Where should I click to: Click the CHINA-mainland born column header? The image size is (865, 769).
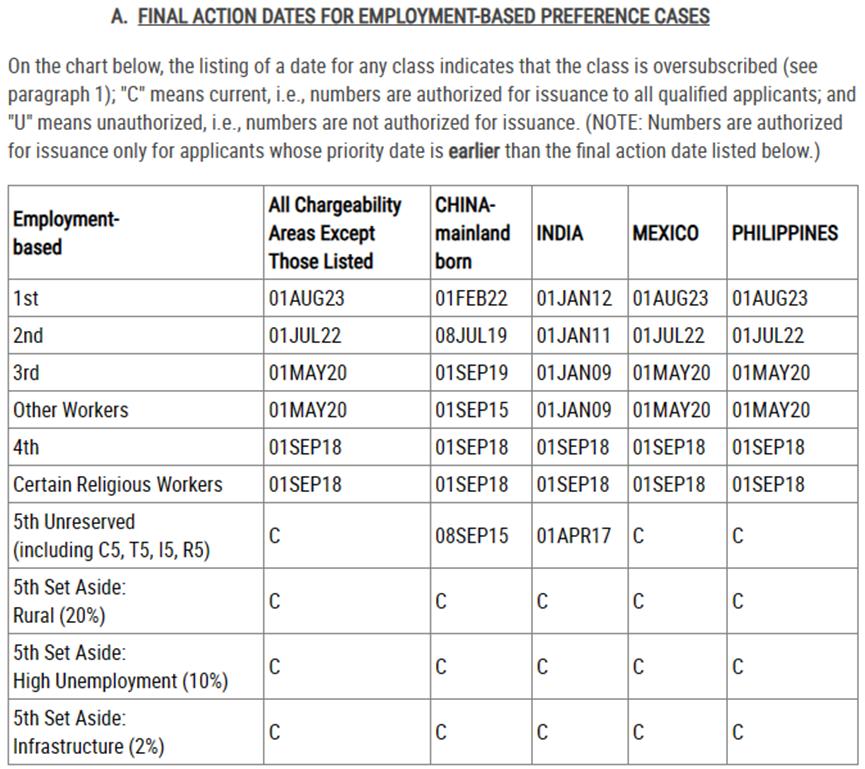click(472, 233)
